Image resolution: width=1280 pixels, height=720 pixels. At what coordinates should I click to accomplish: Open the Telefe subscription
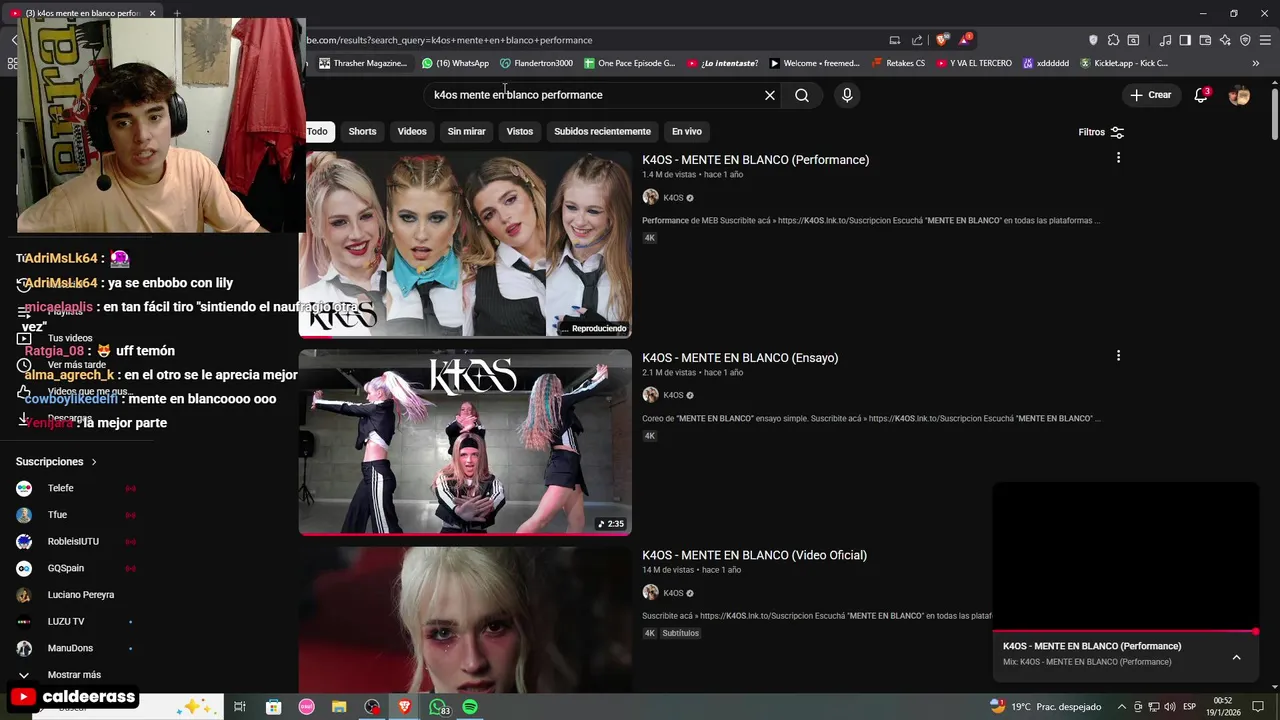(76, 488)
